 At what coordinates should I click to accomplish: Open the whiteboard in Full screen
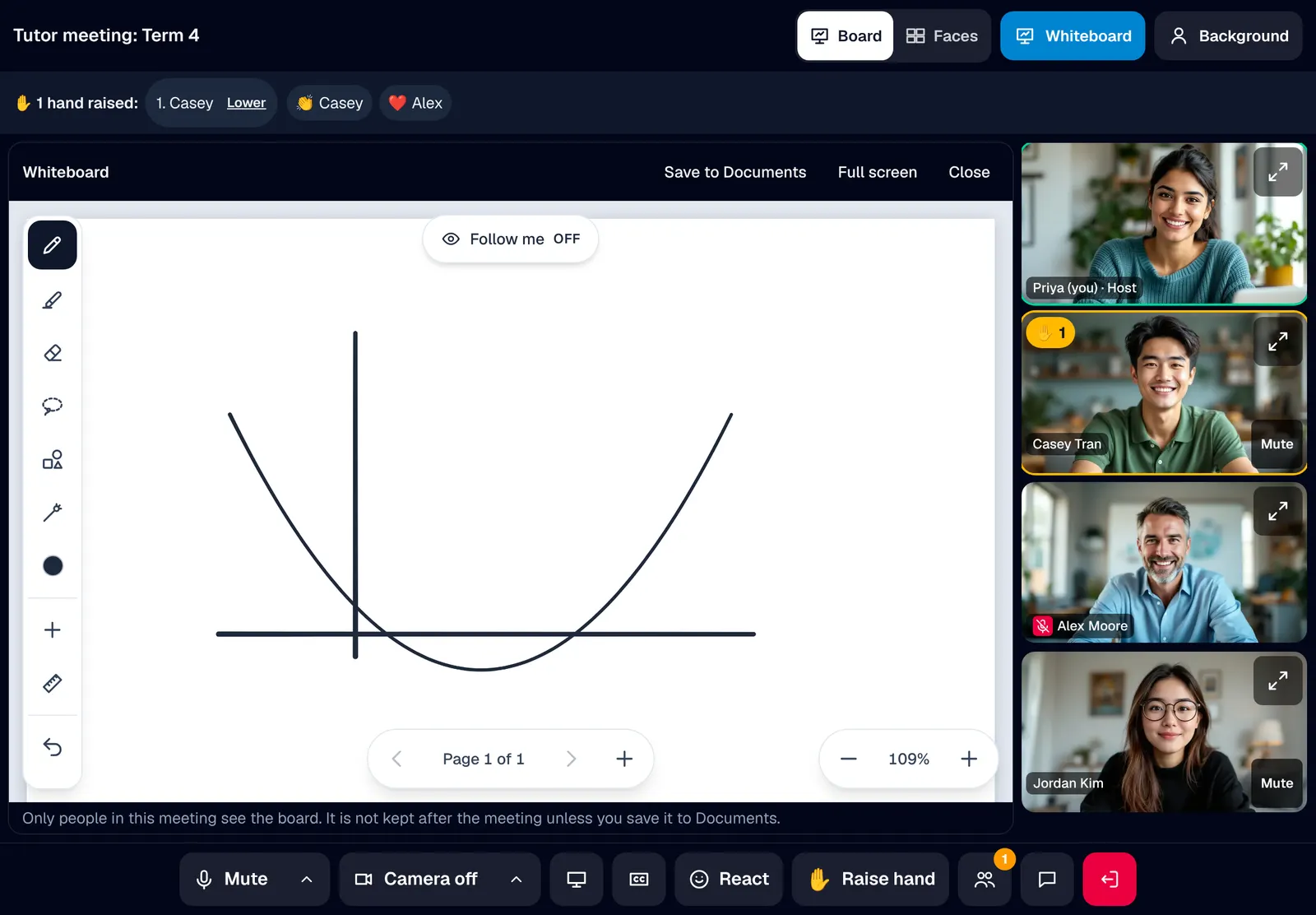pos(878,172)
